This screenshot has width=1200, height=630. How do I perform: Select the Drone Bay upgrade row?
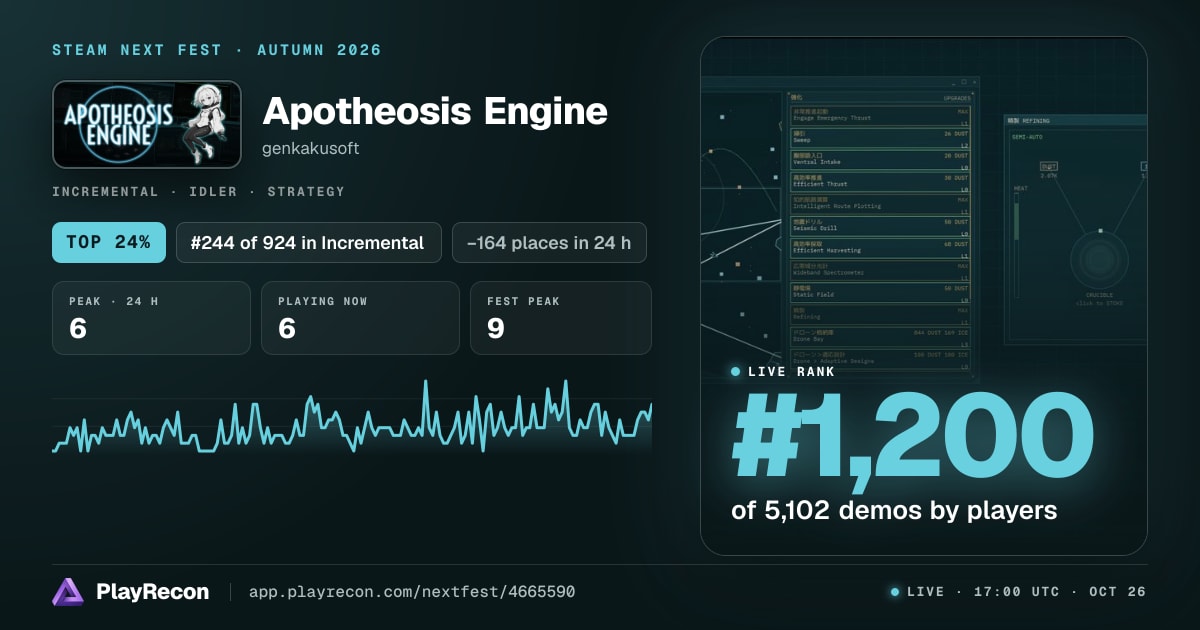[x=880, y=336]
